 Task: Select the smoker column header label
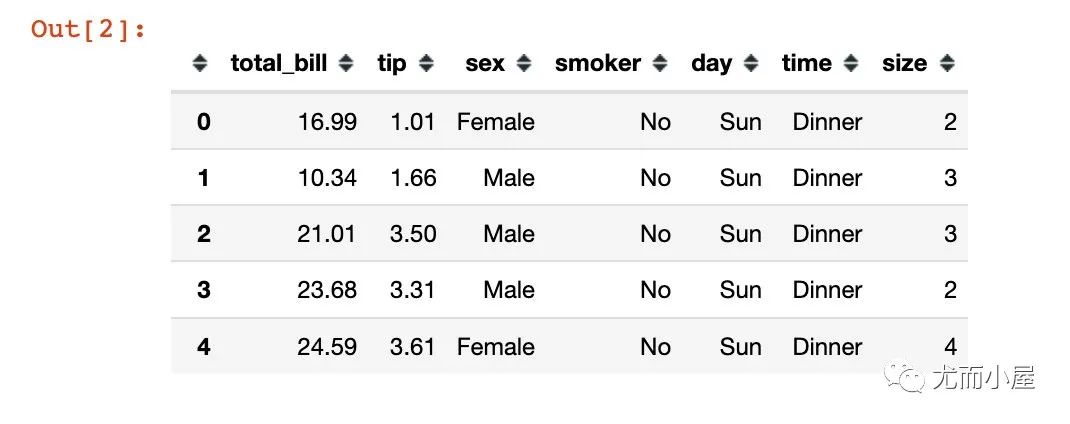598,63
